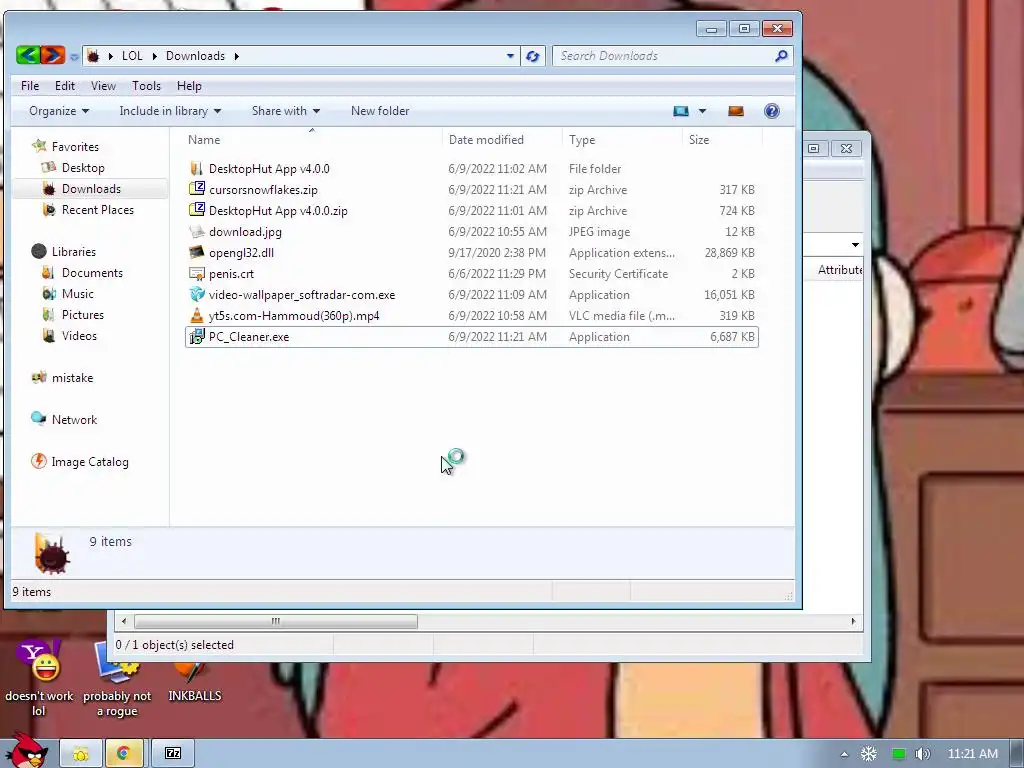The height and width of the screenshot is (768, 1024).
Task: Click the 7z taskbar button
Action: coord(172,754)
